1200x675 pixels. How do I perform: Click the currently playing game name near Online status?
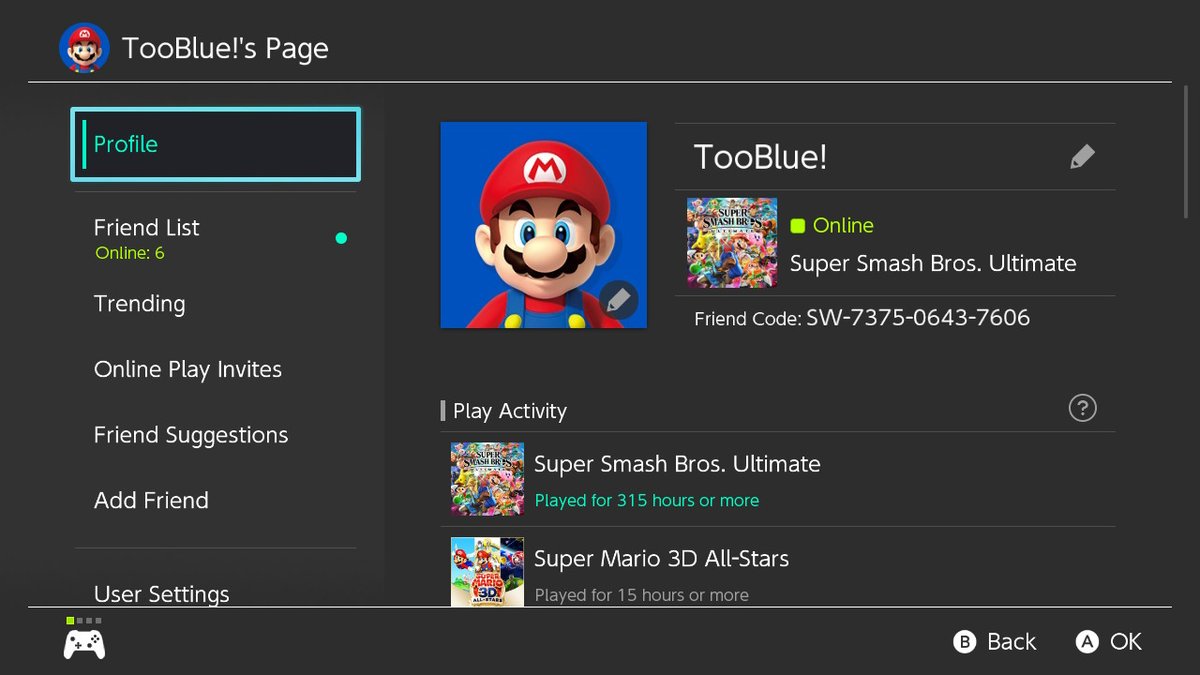tap(933, 264)
